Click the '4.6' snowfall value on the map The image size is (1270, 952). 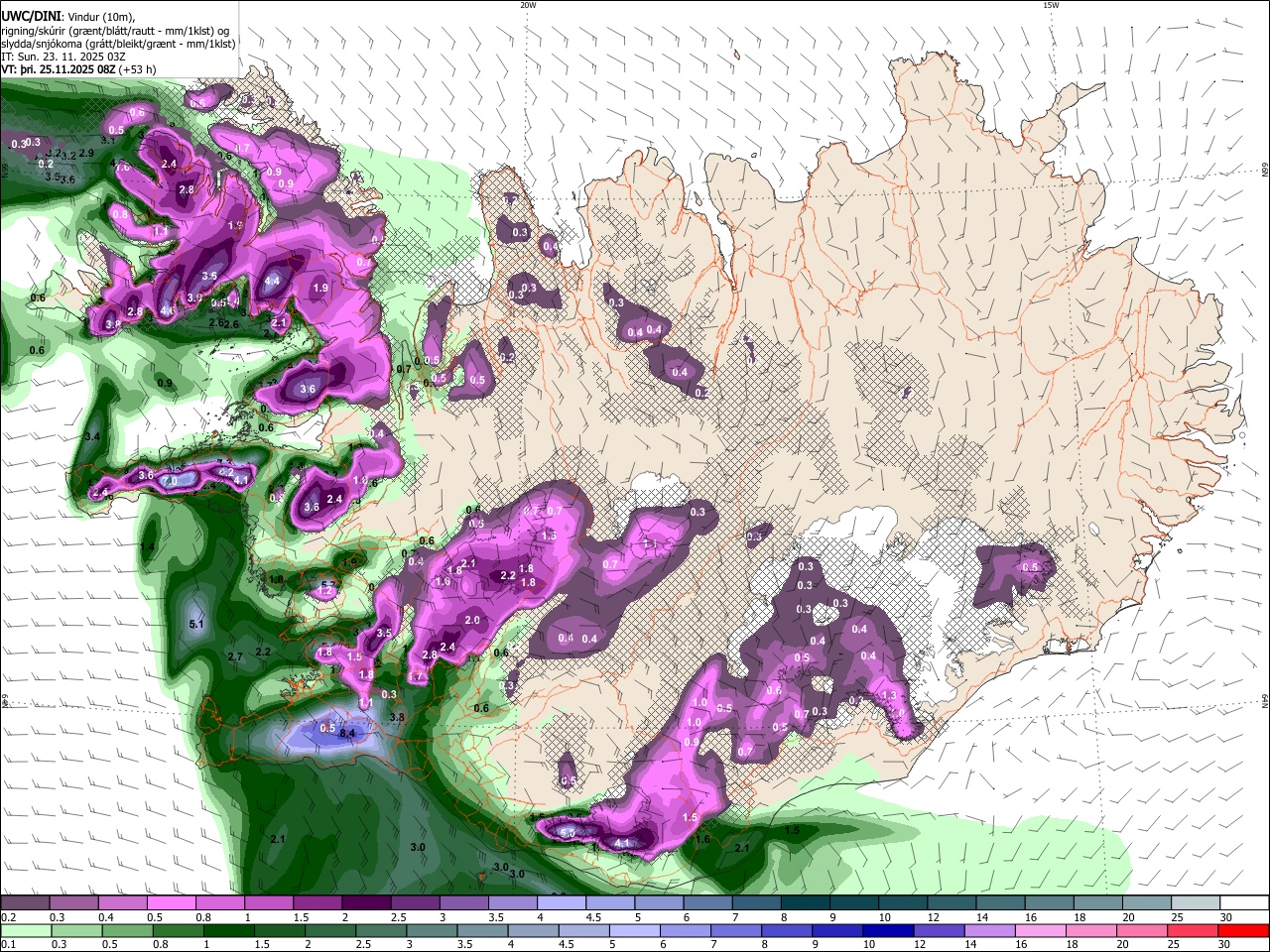[x=167, y=311]
